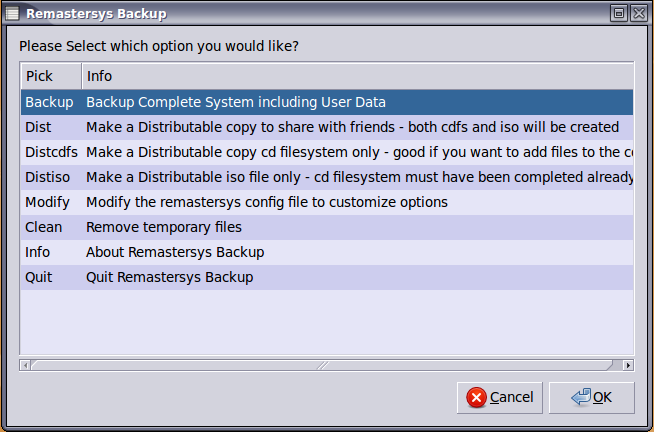Select the Dist distributable copy option

click(x=352, y=127)
